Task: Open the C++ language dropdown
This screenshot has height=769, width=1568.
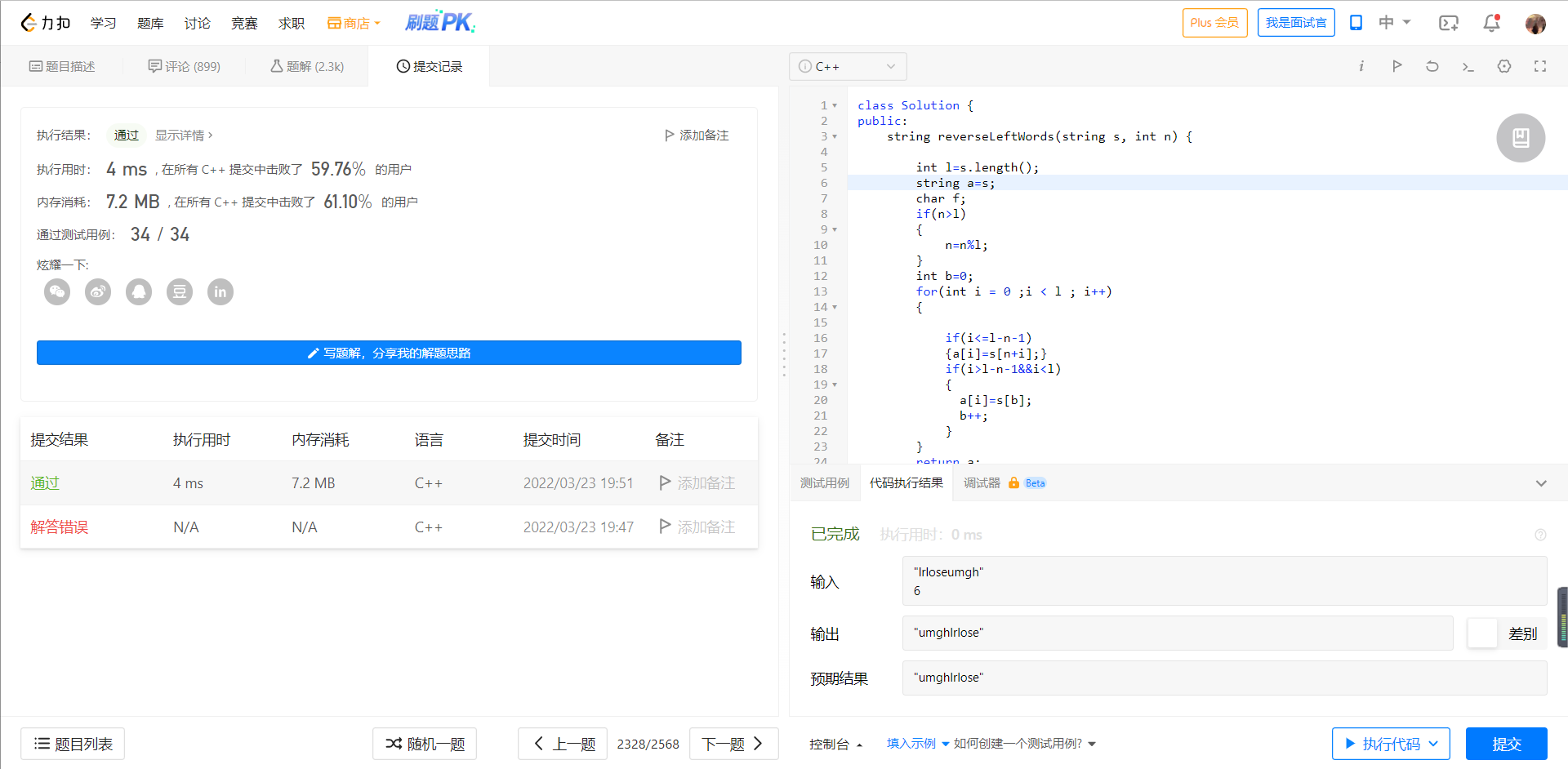Action: pyautogui.click(x=848, y=66)
